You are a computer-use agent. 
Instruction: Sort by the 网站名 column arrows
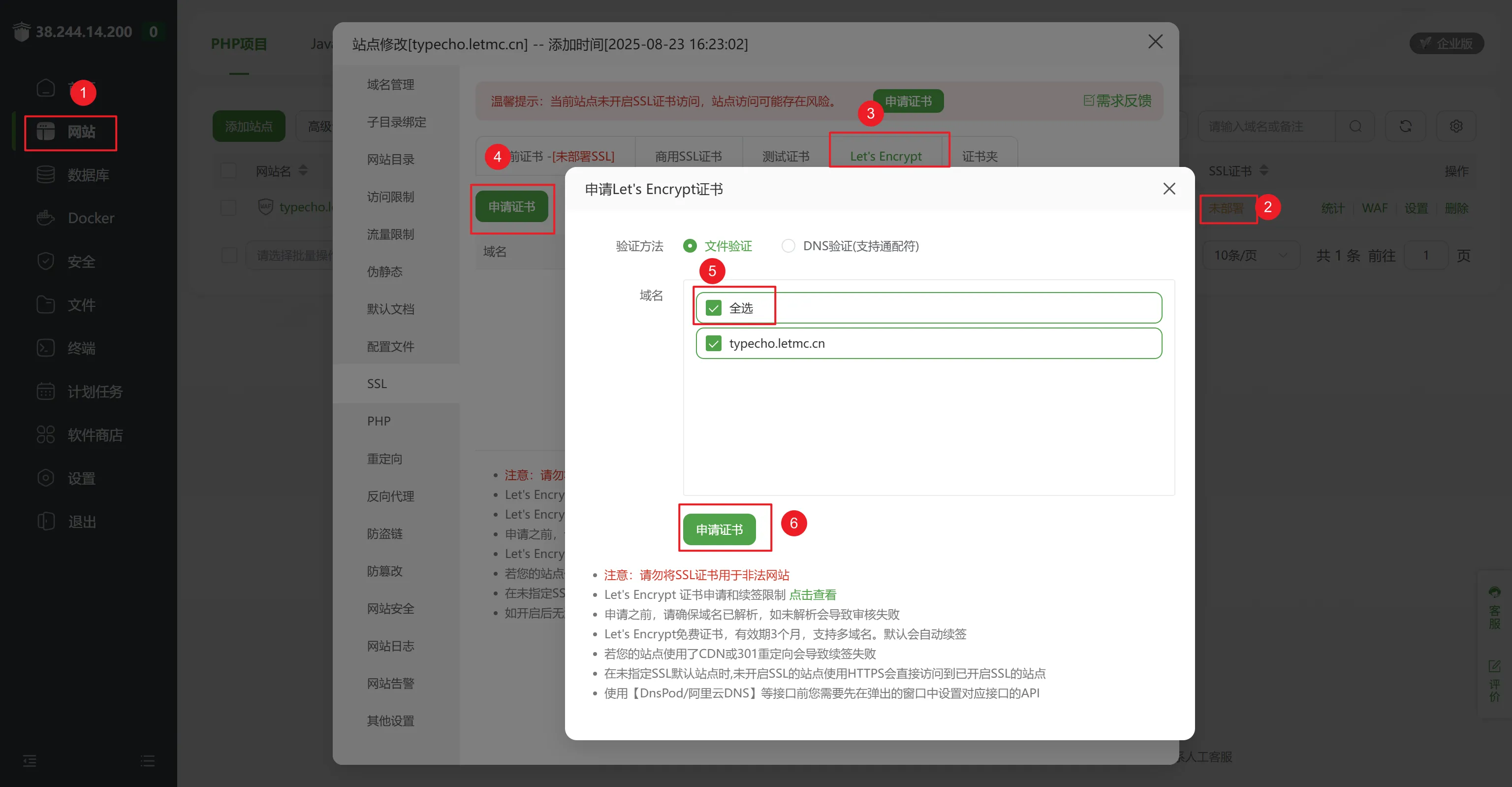click(x=303, y=171)
